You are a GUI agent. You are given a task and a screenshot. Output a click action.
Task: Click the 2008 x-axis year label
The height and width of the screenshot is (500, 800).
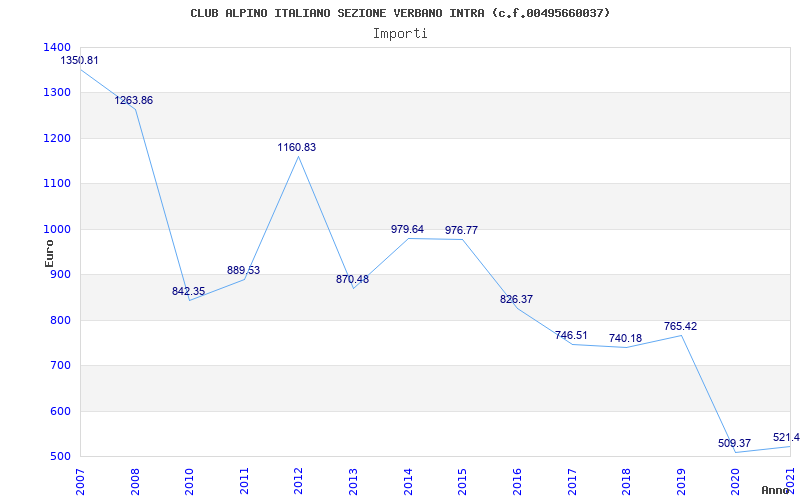coord(135,481)
